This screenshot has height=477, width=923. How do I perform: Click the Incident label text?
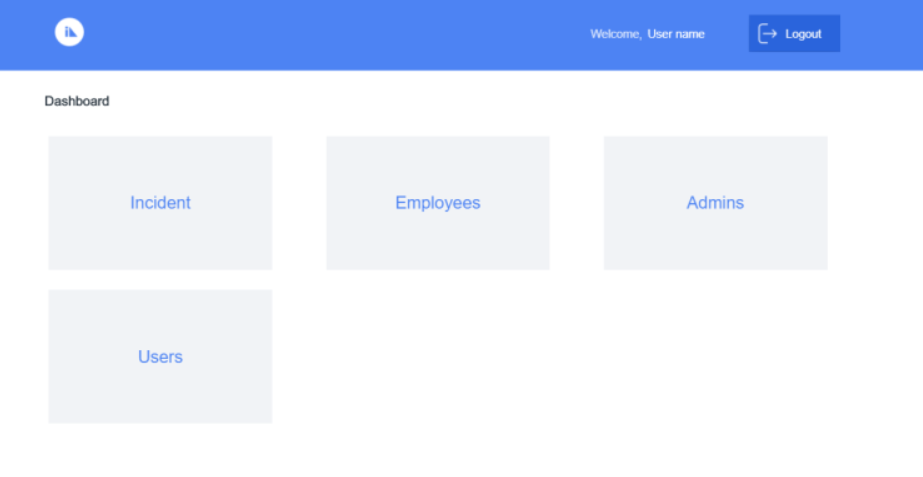coord(160,203)
